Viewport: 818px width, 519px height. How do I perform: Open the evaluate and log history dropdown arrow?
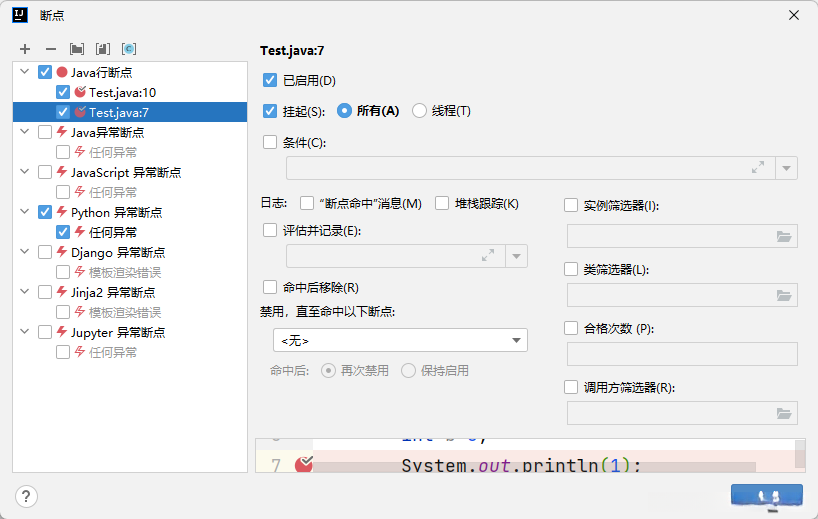coord(516,256)
